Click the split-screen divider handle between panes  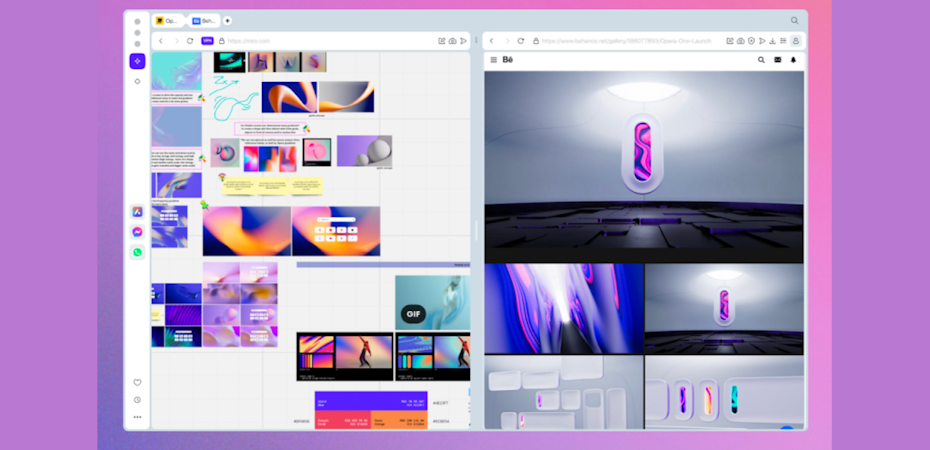pos(476,231)
